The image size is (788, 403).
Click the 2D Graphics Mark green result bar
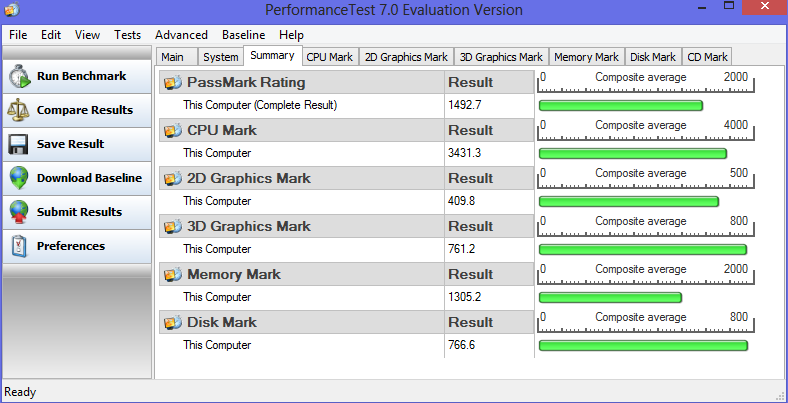pos(629,202)
